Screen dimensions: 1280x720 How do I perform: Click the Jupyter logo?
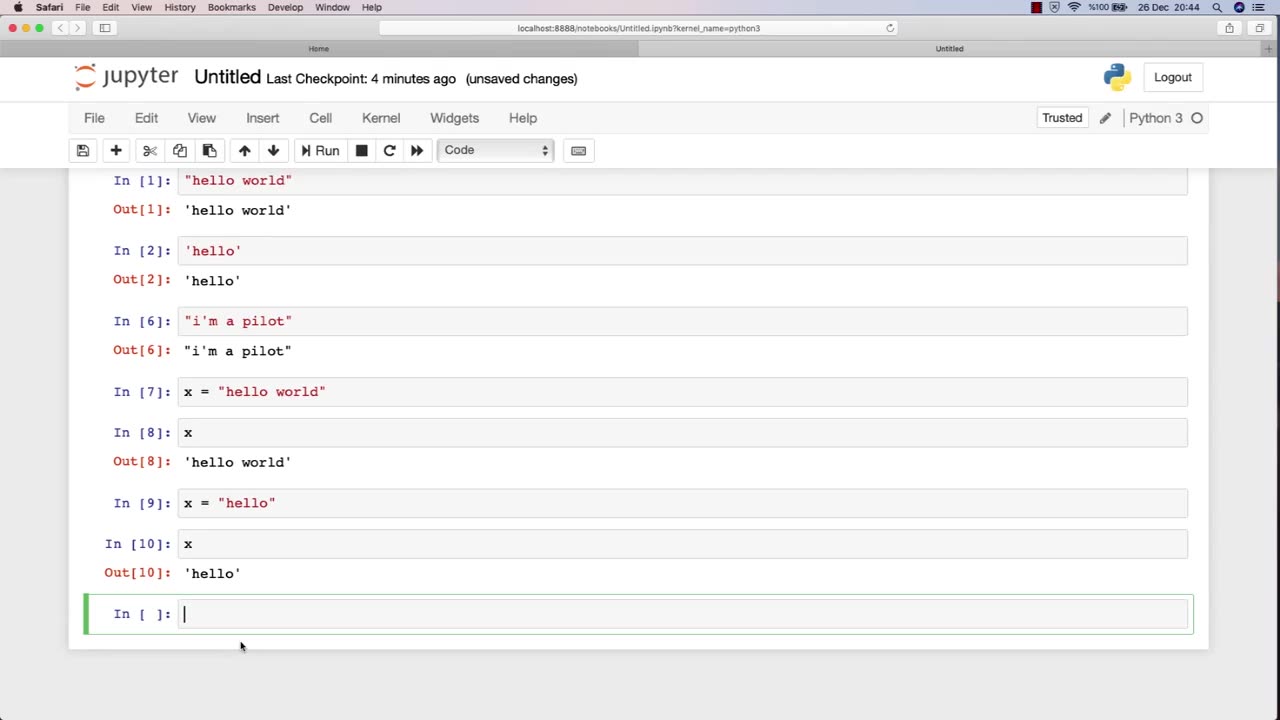(x=126, y=77)
